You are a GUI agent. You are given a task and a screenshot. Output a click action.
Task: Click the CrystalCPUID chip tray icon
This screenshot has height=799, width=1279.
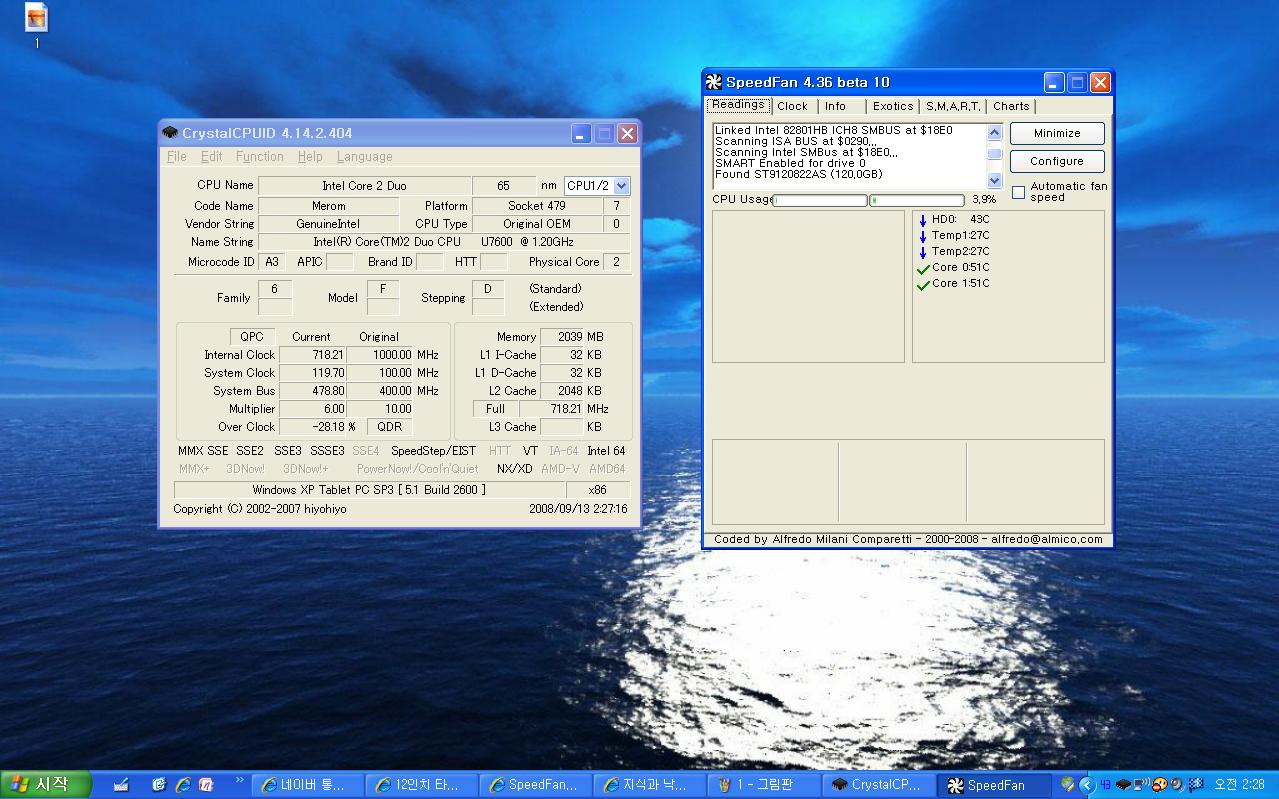[x=1123, y=785]
